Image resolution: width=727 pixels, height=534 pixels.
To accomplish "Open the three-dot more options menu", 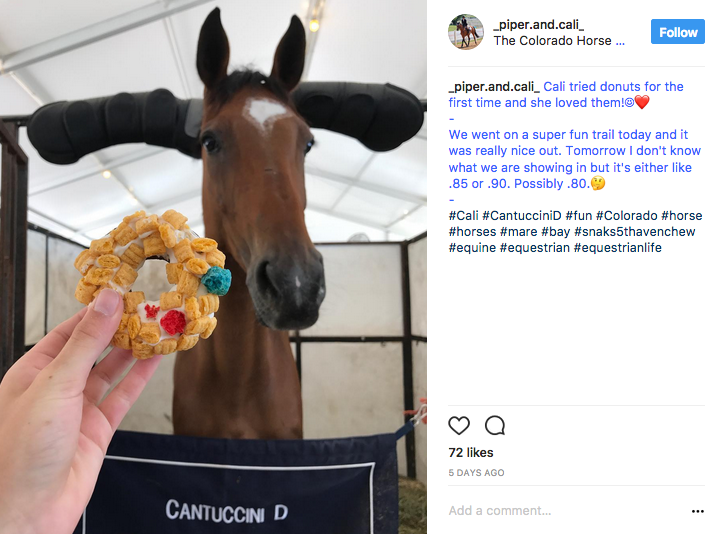I will coord(697,511).
